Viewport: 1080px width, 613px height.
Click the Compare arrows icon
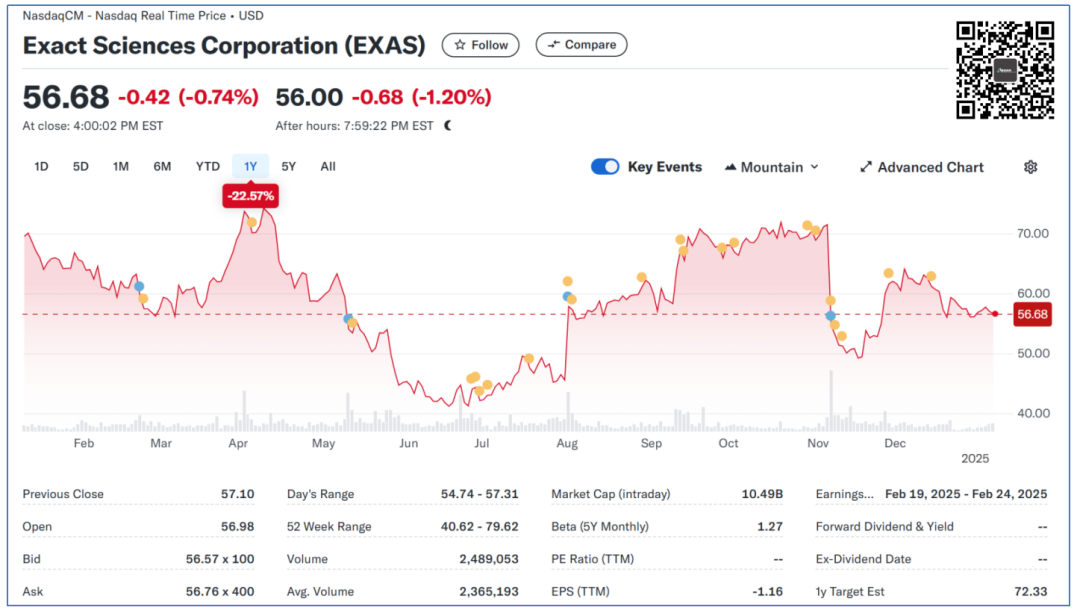click(x=552, y=45)
